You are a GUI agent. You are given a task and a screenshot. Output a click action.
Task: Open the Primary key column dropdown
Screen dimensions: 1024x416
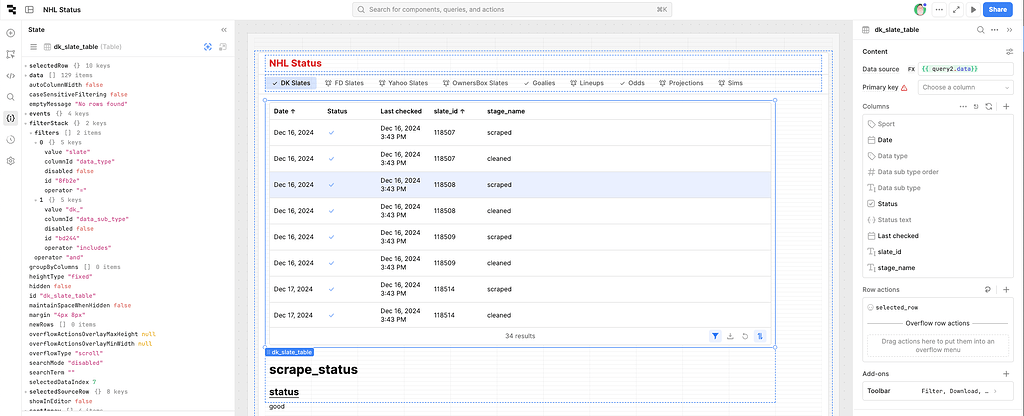(965, 88)
